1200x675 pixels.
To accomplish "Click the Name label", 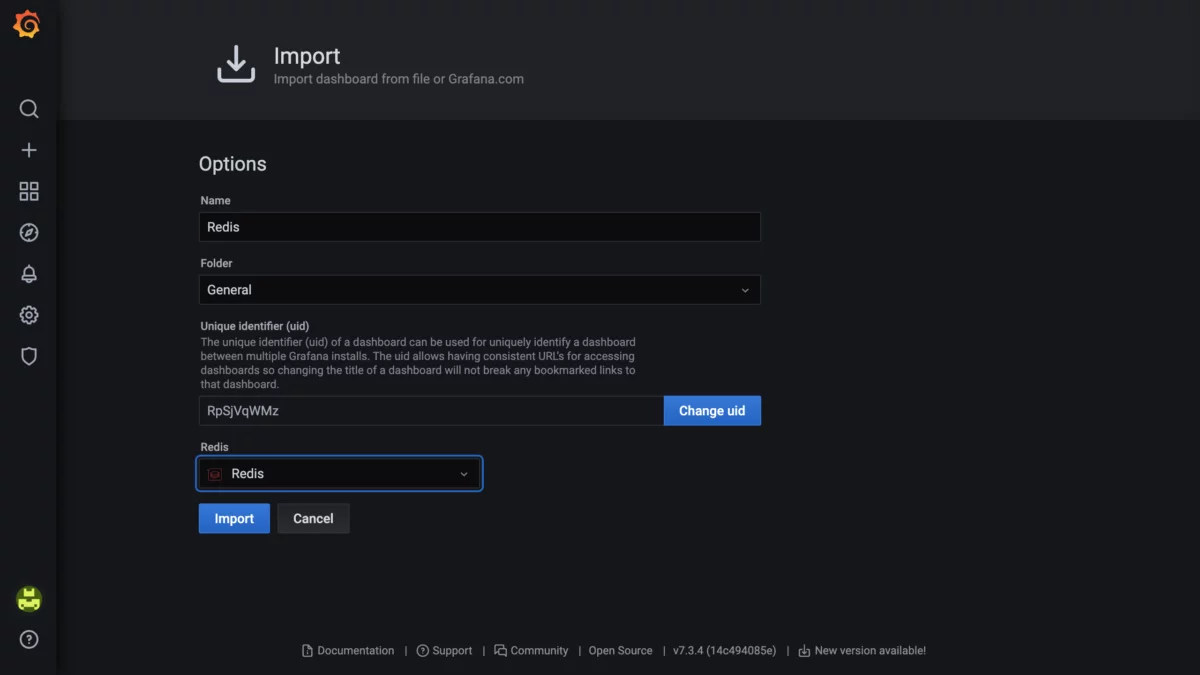I will coord(215,201).
